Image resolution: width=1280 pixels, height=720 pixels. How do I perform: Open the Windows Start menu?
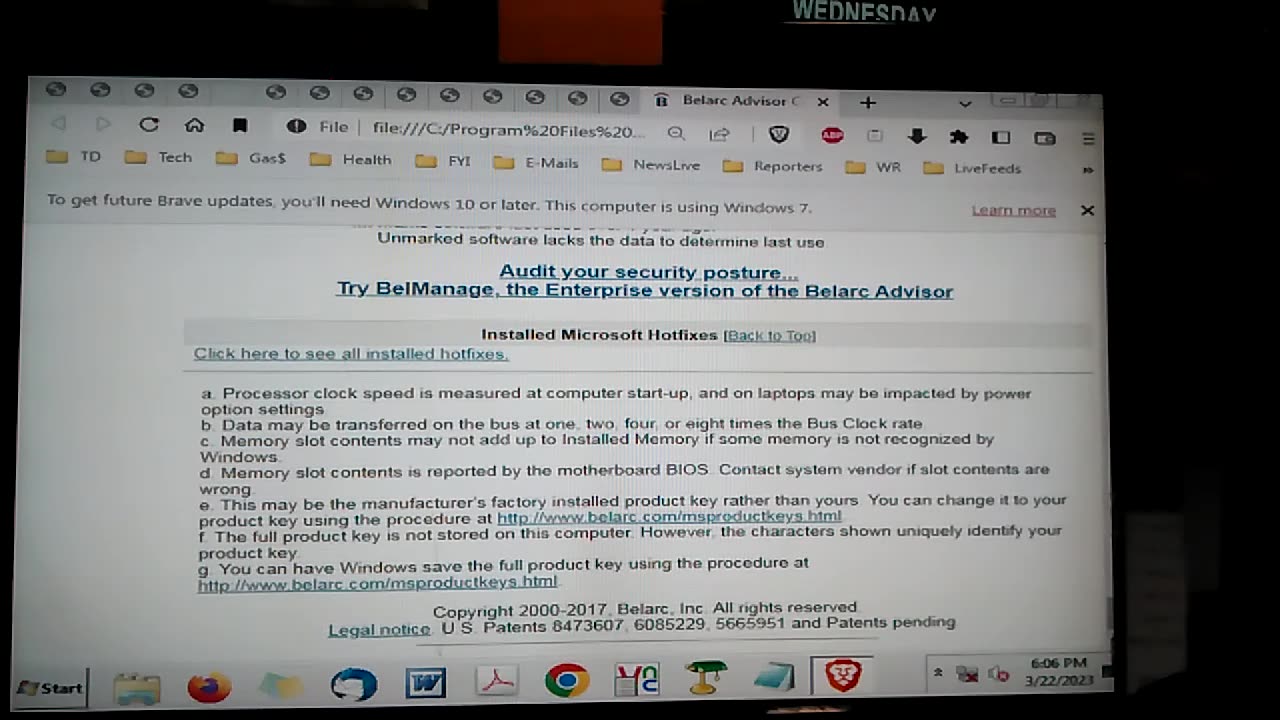[50, 687]
